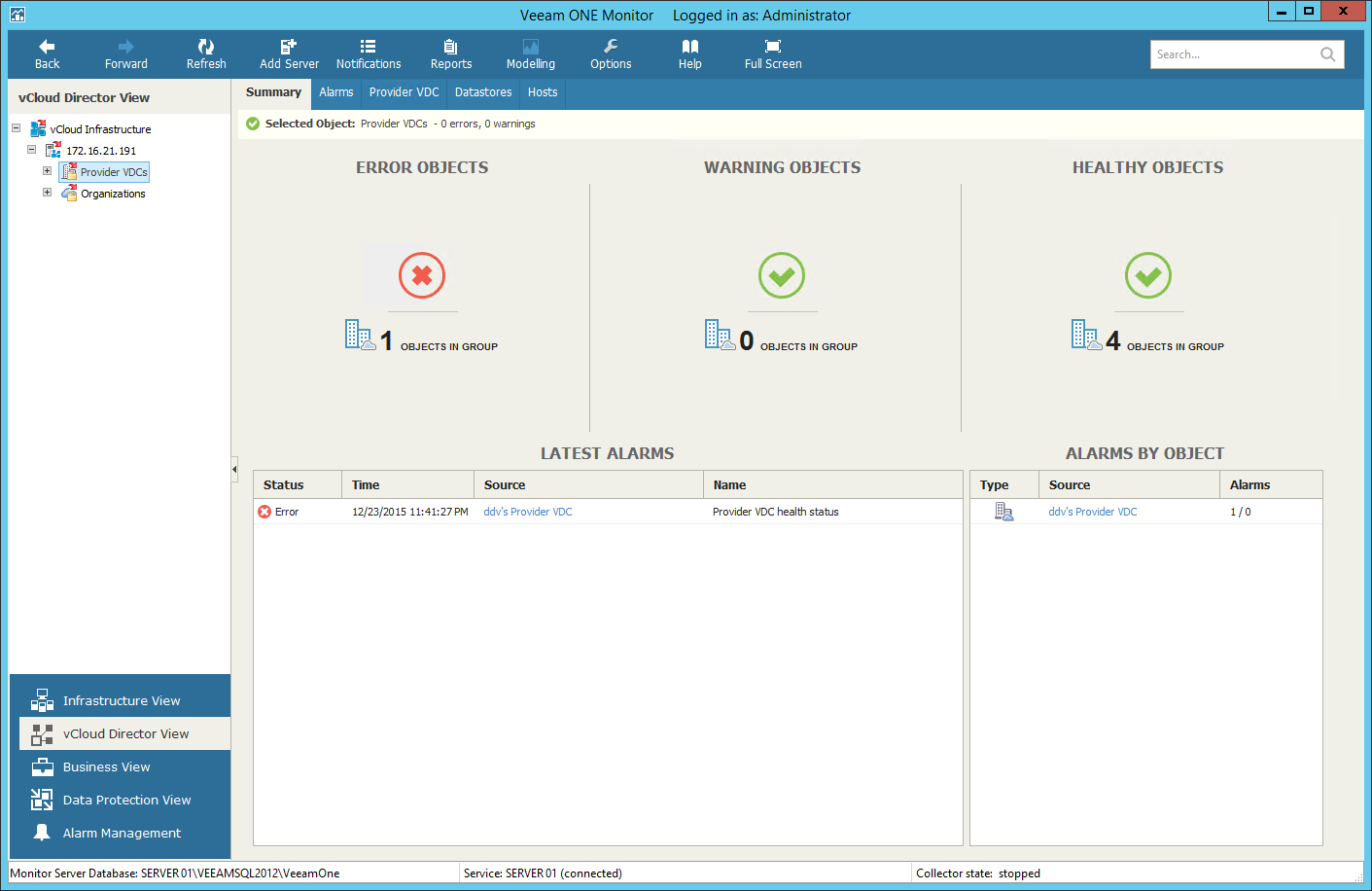Click the green warning objects checkmark icon
The height and width of the screenshot is (891, 1372).
[x=782, y=275]
